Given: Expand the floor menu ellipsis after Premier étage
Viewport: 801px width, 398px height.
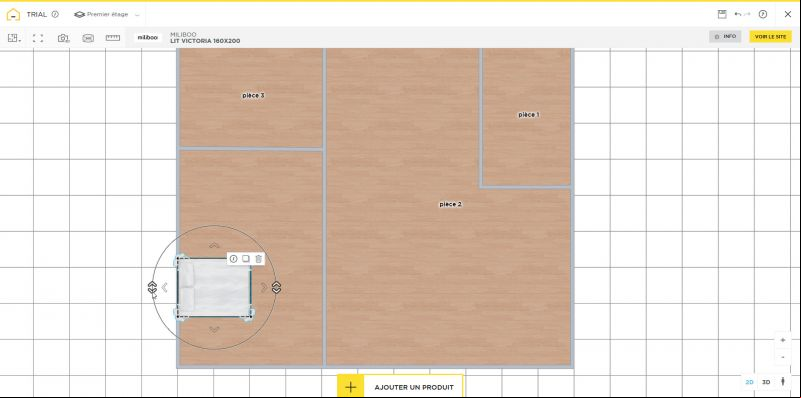Looking at the screenshot, I should coord(137,15).
